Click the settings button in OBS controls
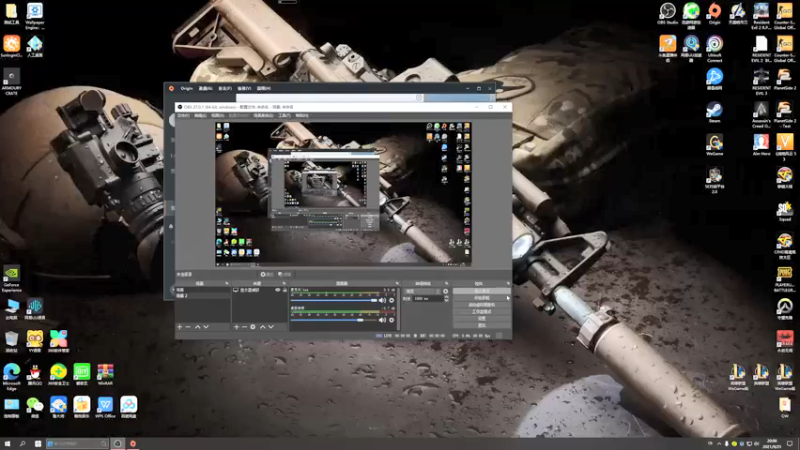 point(481,318)
